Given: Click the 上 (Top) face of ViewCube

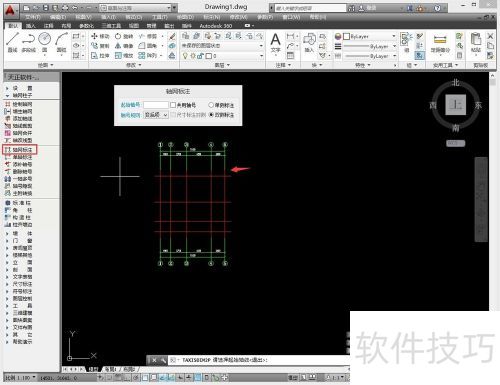Looking at the screenshot, I should (455, 105).
